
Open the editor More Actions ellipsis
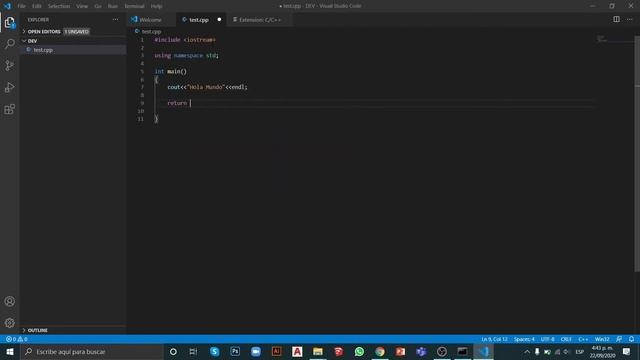pos(629,19)
